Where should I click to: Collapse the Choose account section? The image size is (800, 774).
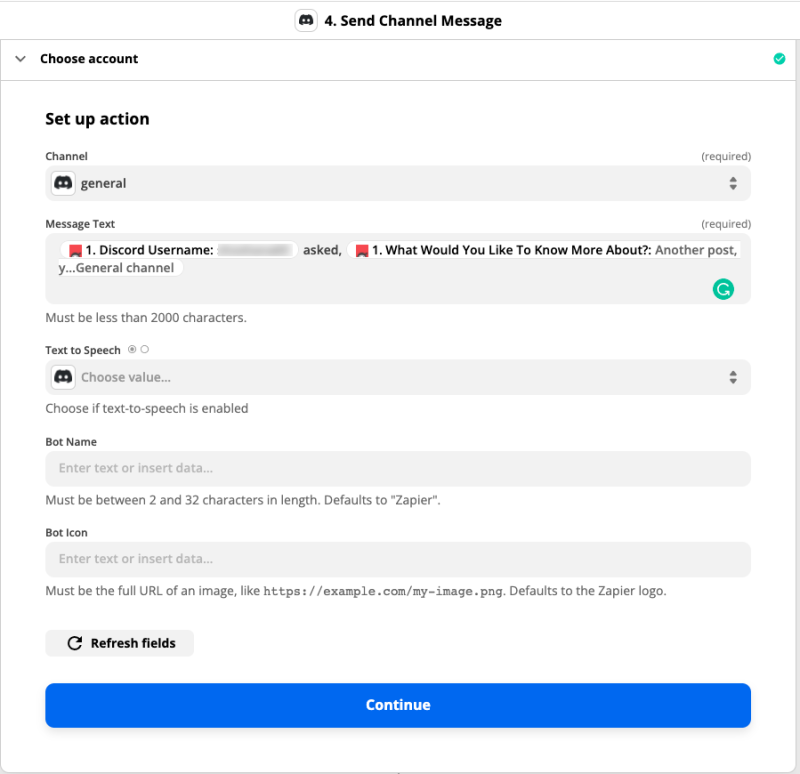coord(20,59)
